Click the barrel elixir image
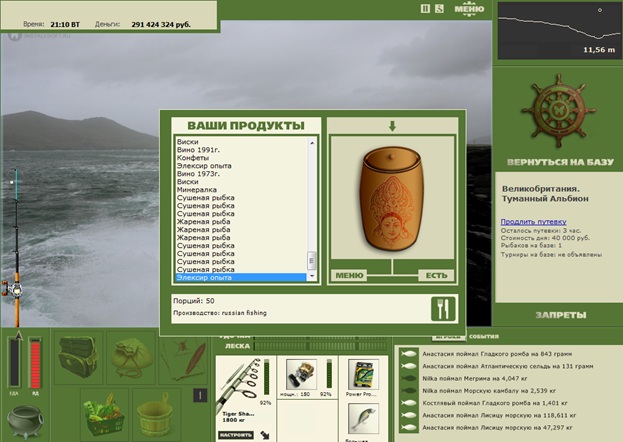Viewport: 623px width, 442px height. pyautogui.click(x=391, y=198)
